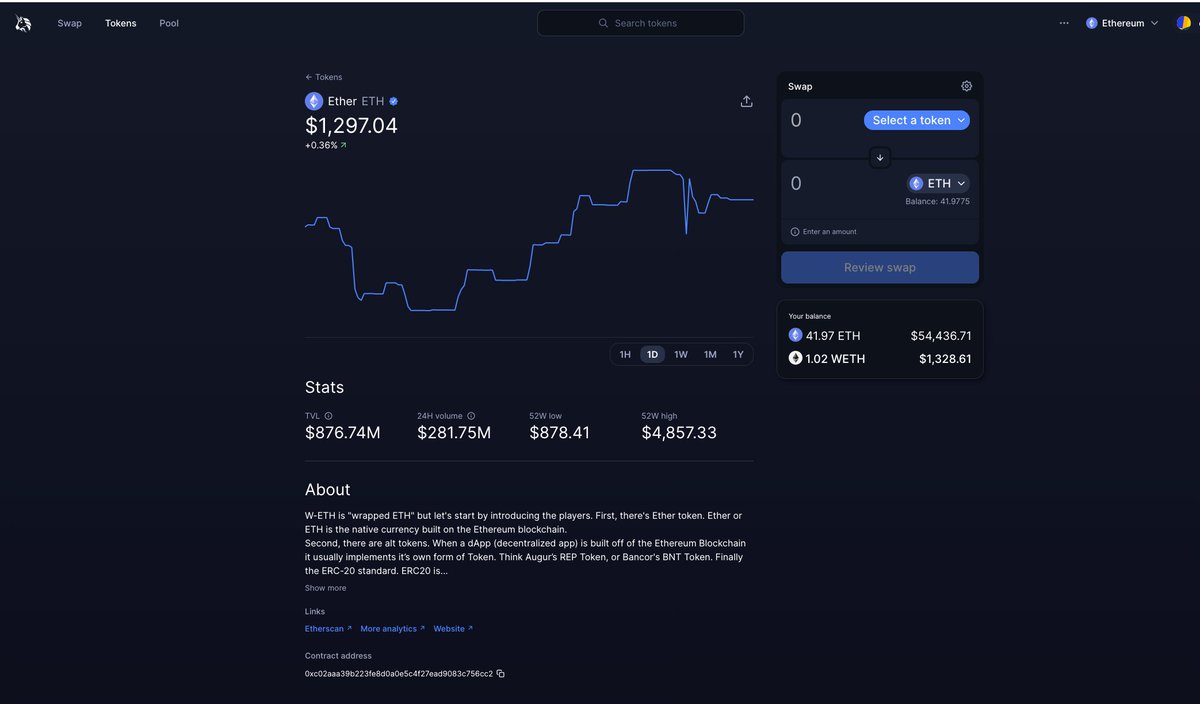Click the bottom ETH amount input
This screenshot has width=1200, height=704.
(x=845, y=183)
